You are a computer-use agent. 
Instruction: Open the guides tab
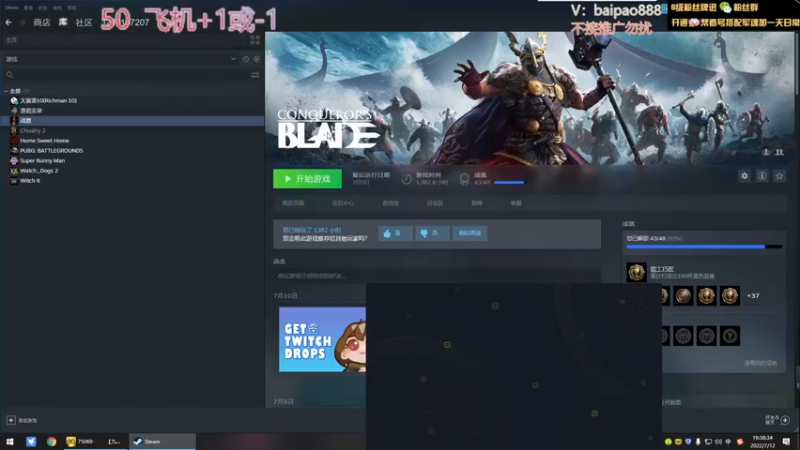tap(477, 203)
